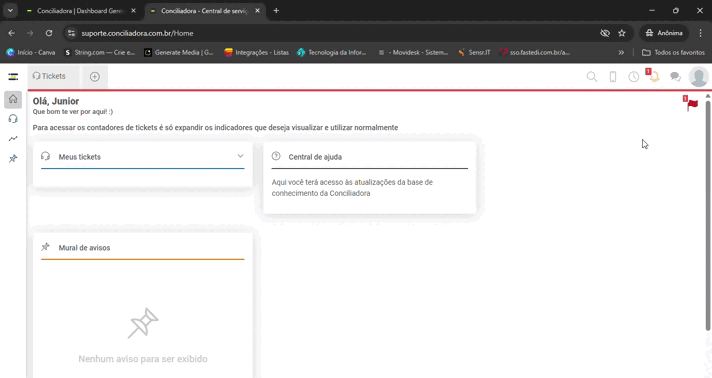Open the browser three-dot menu
The image size is (712, 378).
click(x=700, y=33)
